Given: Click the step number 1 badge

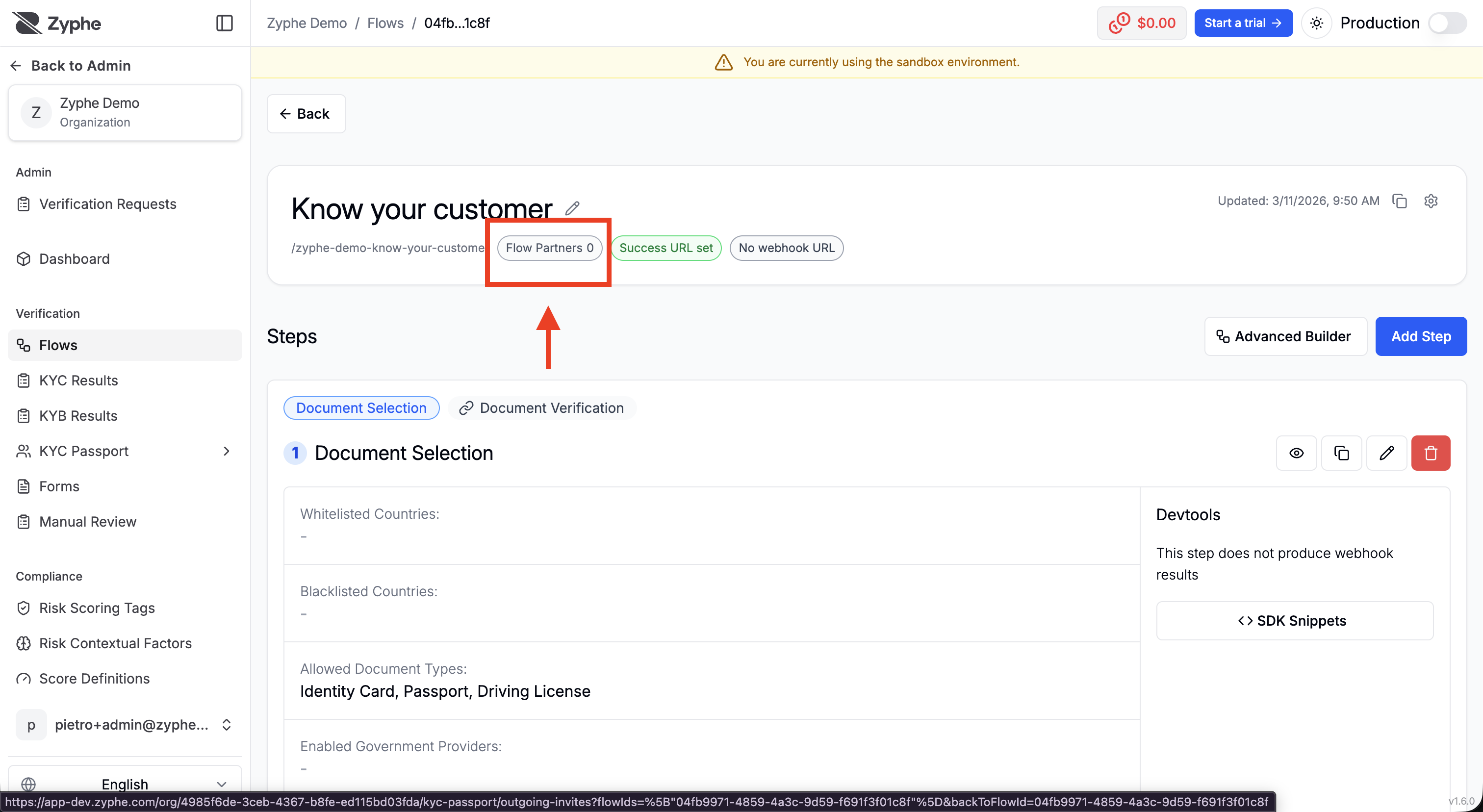Looking at the screenshot, I should point(295,454).
